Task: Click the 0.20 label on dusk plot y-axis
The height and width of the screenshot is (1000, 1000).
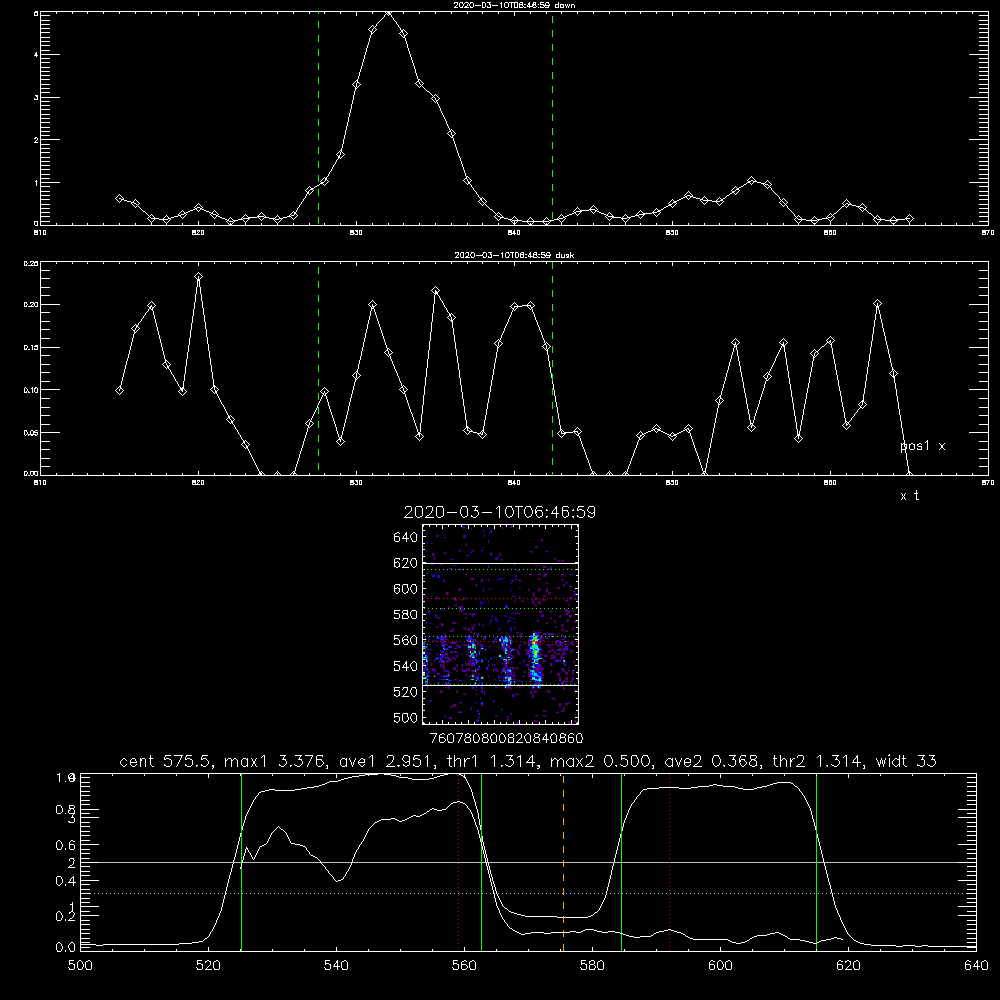Action: tap(31, 304)
